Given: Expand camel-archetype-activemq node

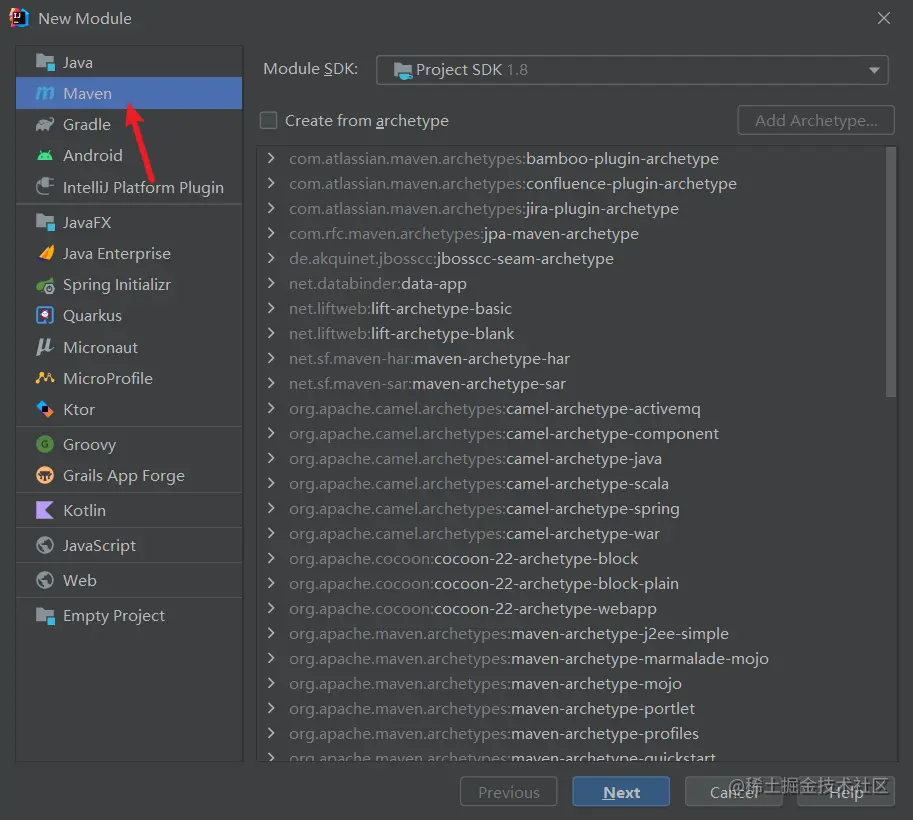Looking at the screenshot, I should pos(271,408).
